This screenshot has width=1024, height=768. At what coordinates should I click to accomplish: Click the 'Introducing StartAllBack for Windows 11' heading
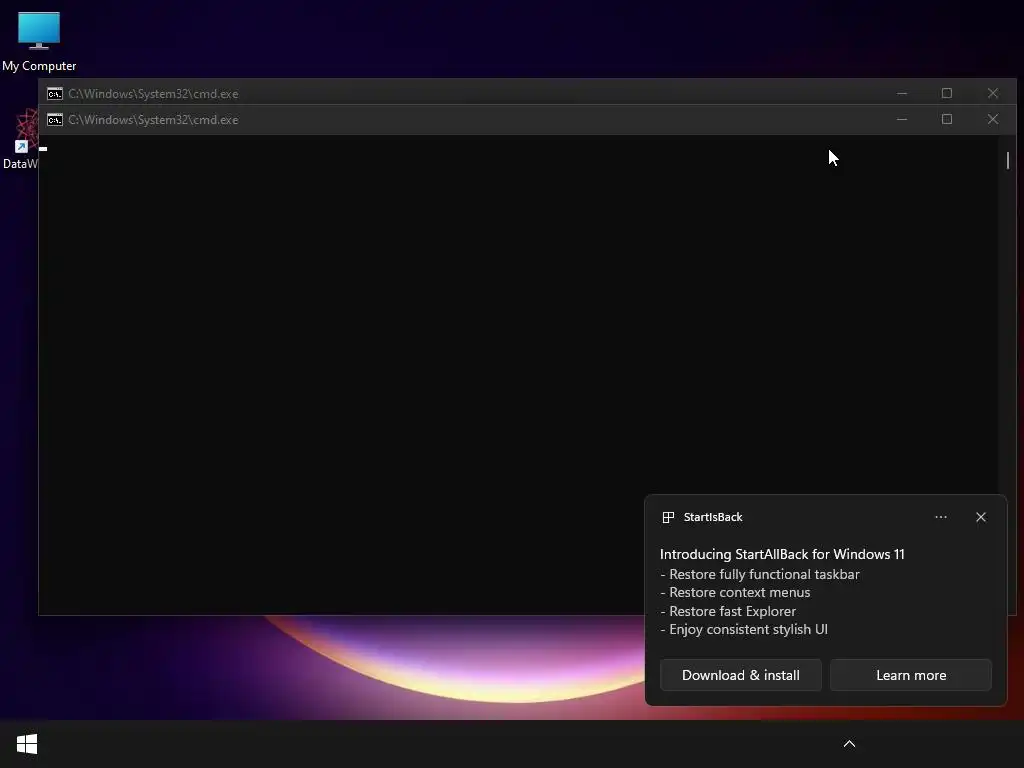(782, 554)
